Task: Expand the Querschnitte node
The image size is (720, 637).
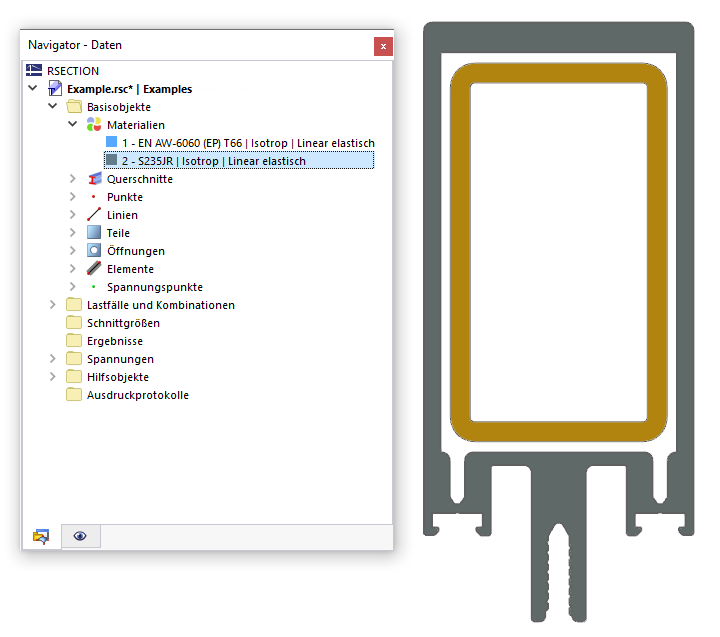Action: 73,178
